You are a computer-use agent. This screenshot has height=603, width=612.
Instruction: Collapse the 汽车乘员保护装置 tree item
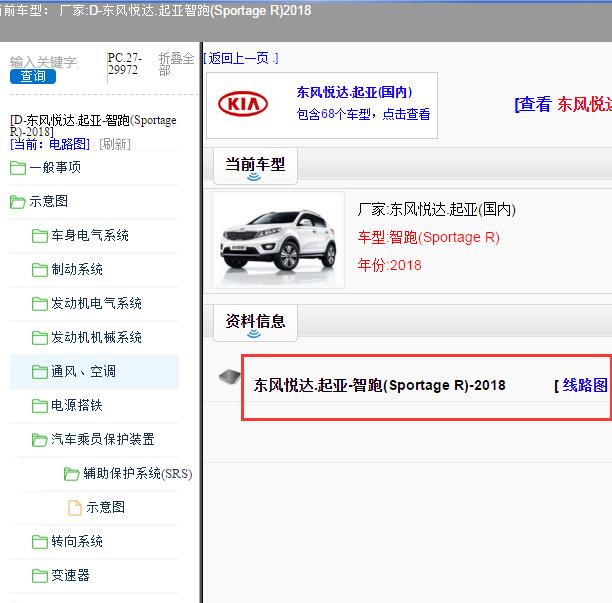point(103,439)
